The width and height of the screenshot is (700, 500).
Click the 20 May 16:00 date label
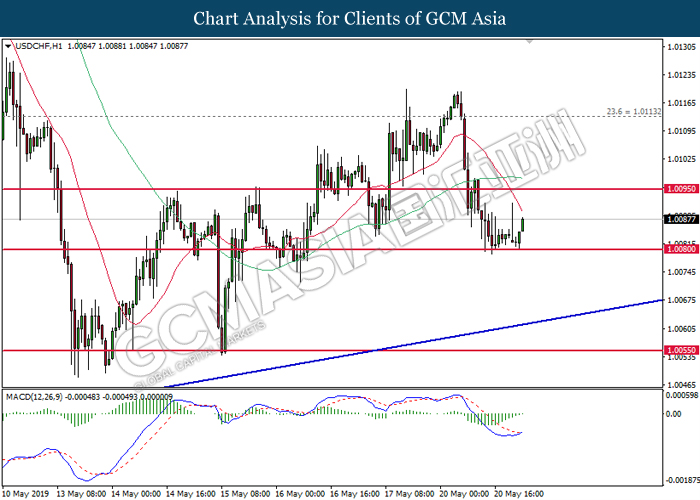coord(520,493)
